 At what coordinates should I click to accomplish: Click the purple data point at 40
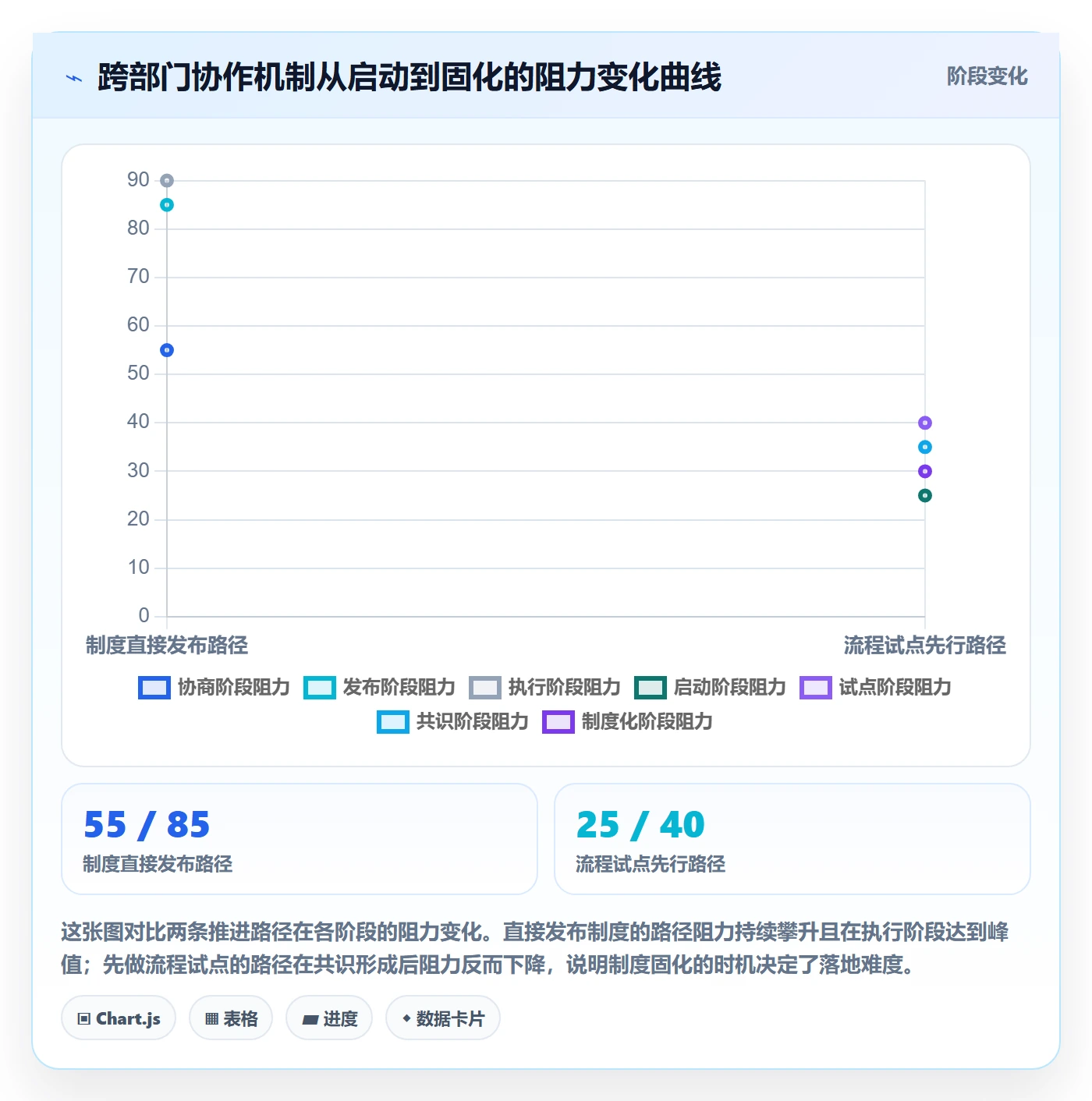pyautogui.click(x=925, y=423)
